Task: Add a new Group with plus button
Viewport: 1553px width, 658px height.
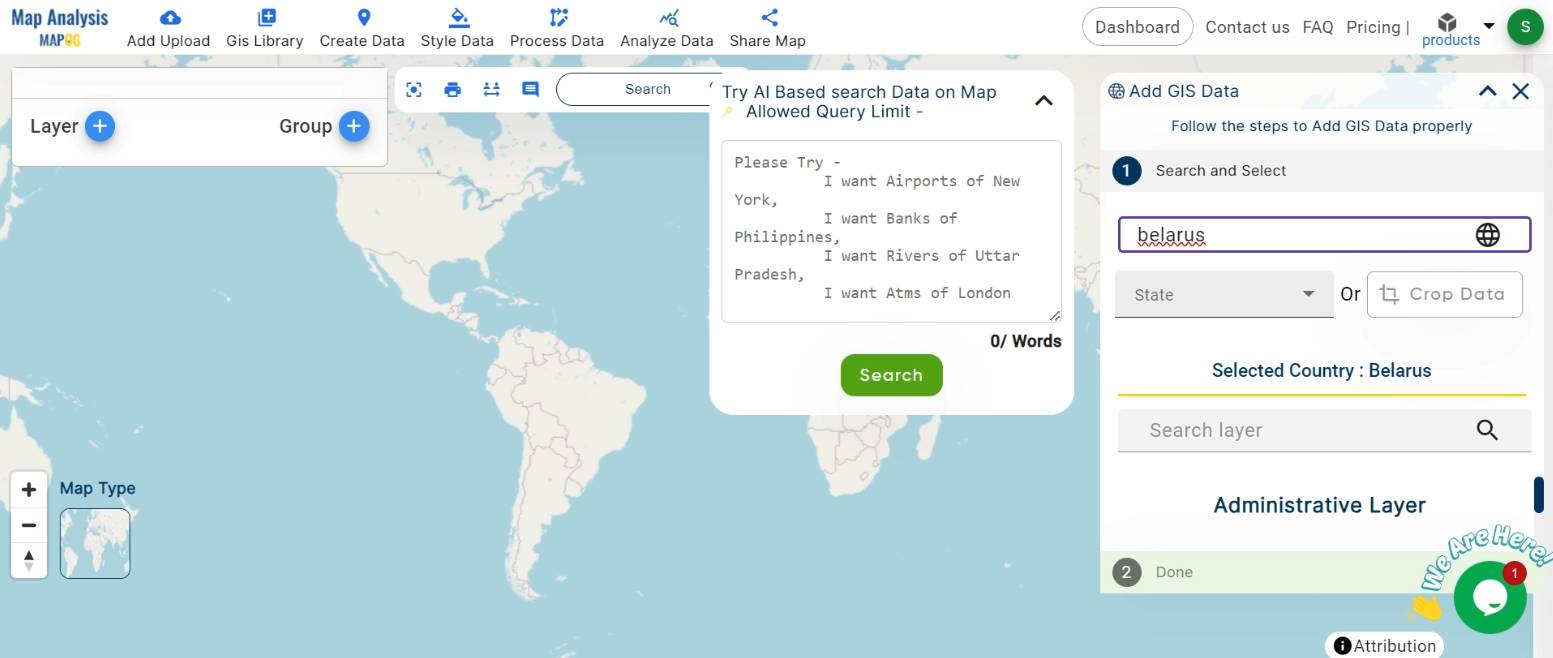Action: tap(354, 126)
